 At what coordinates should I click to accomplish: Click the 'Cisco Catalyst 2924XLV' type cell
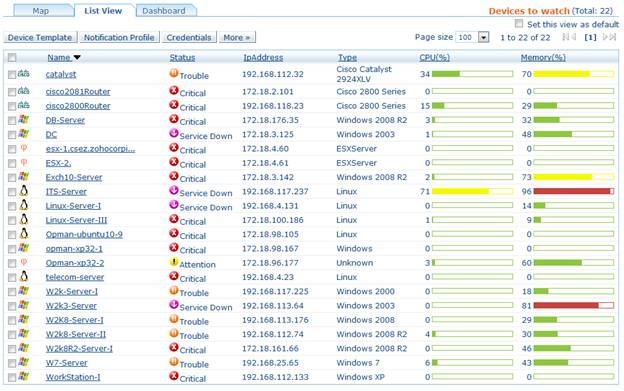coord(364,74)
